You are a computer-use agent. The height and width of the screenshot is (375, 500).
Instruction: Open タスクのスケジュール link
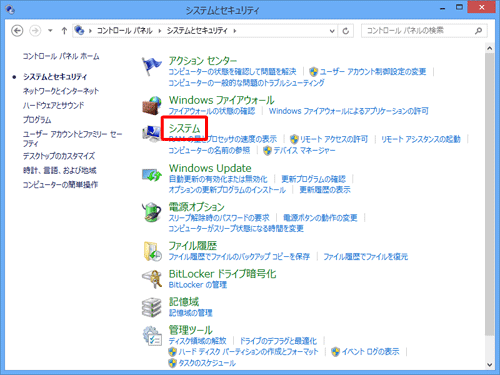pyautogui.click(x=207, y=363)
